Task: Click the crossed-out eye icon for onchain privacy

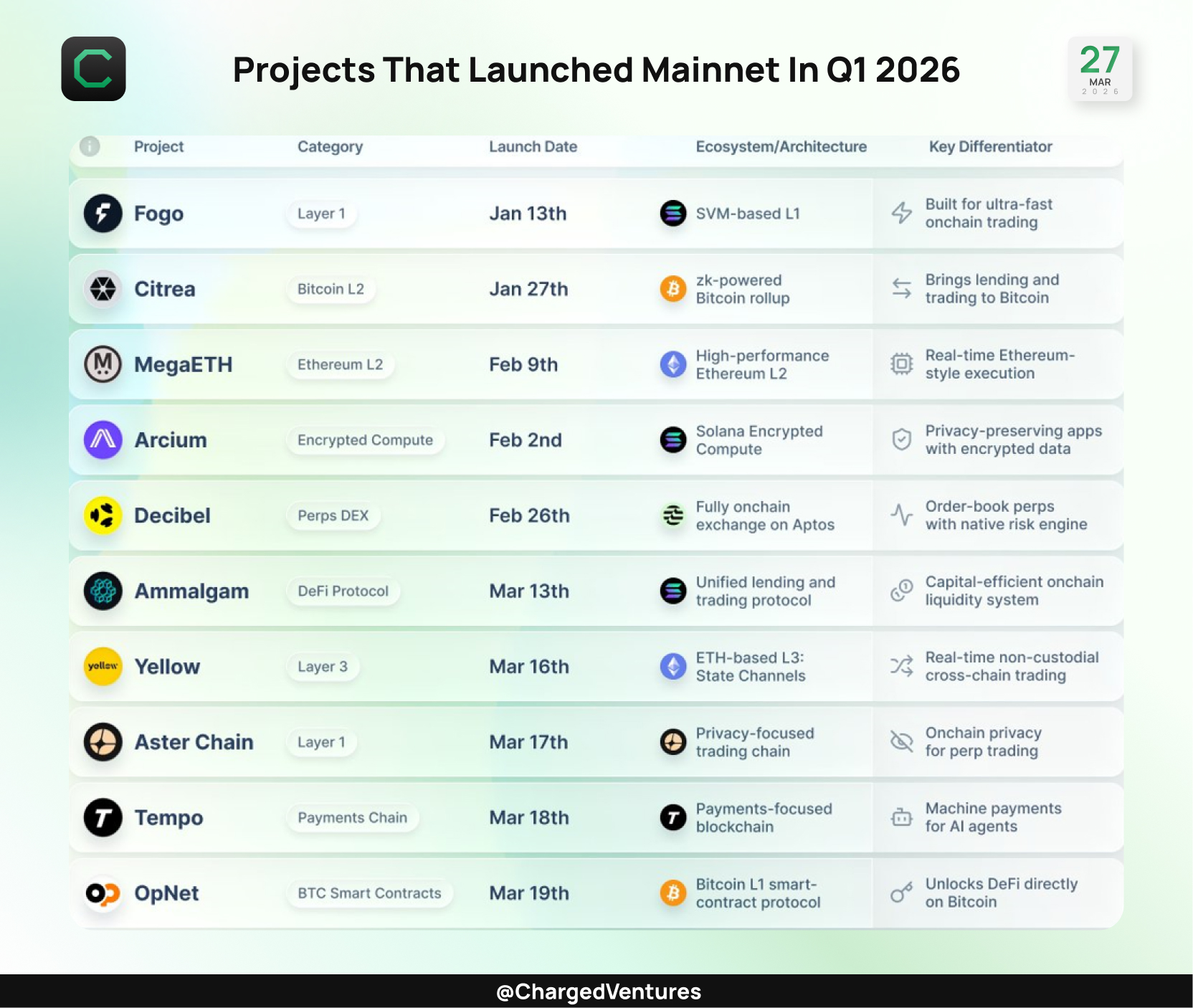Action: point(902,741)
